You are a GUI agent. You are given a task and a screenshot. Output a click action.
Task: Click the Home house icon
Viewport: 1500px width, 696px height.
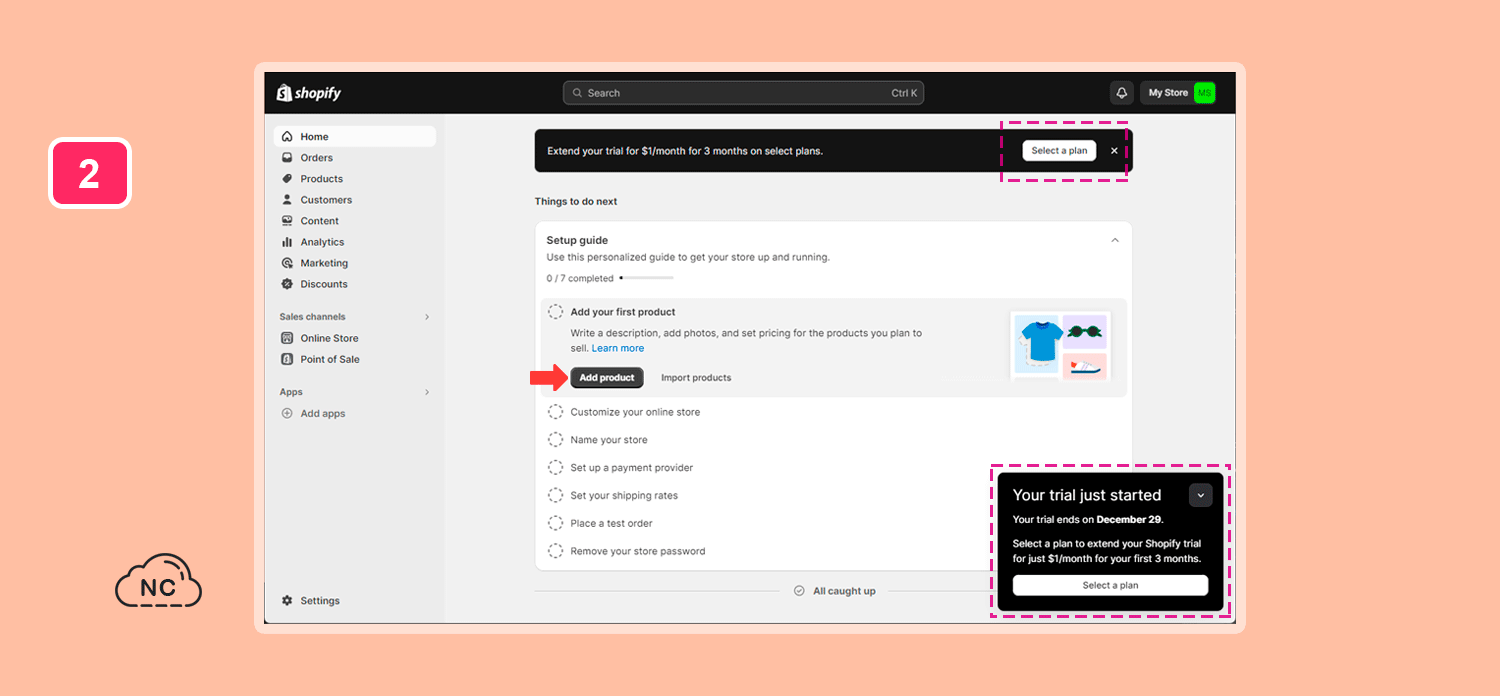coord(287,137)
